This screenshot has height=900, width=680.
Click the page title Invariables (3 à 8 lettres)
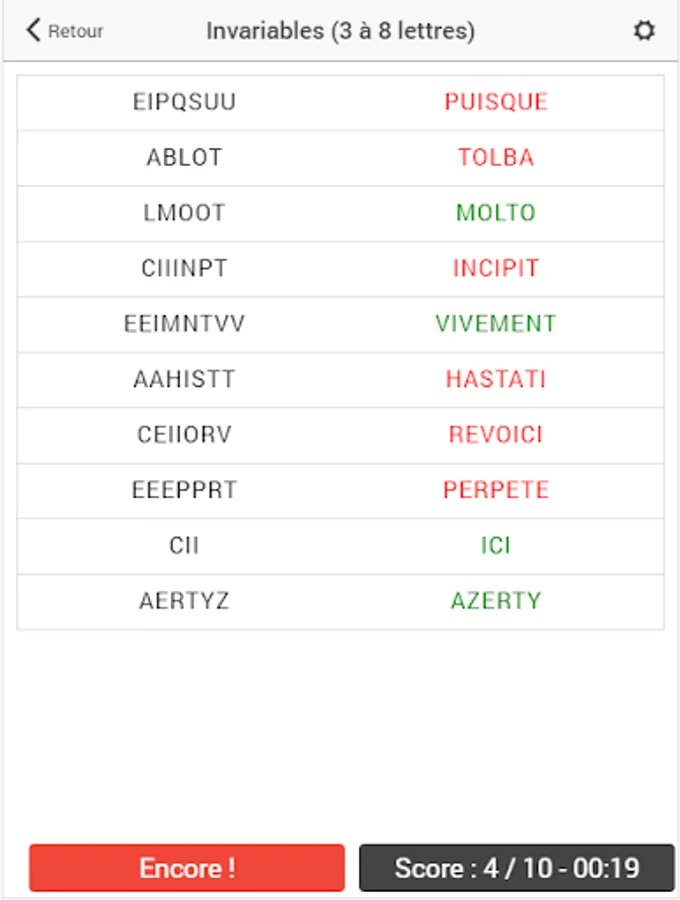point(340,31)
